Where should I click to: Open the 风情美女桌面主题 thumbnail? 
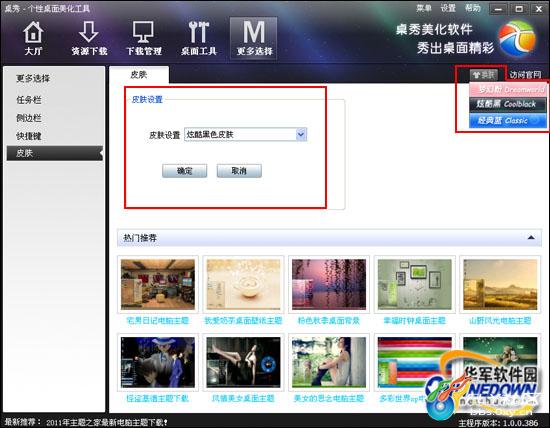point(243,362)
